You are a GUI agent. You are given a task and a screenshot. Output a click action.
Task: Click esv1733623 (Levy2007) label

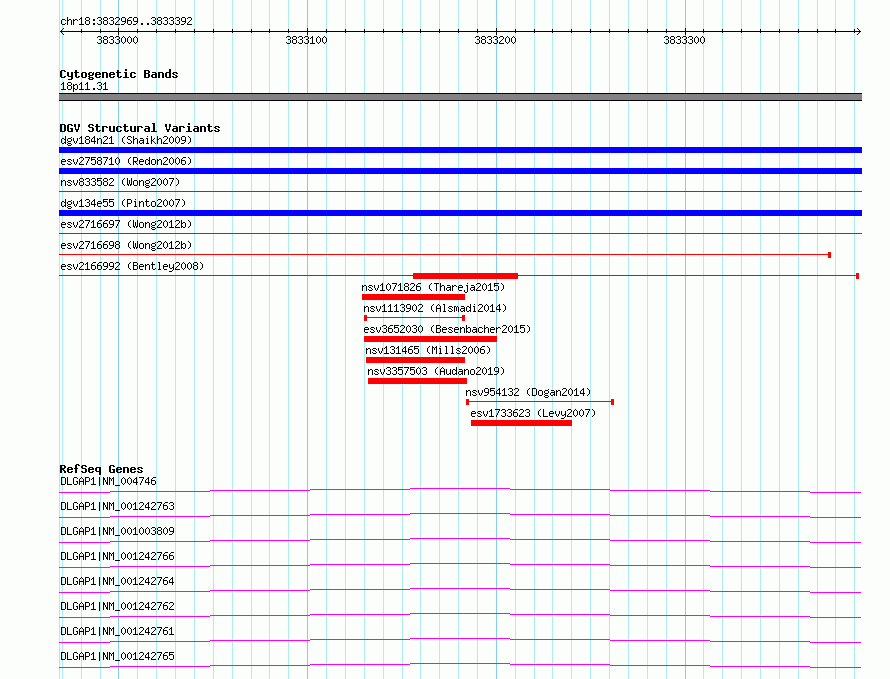tap(533, 413)
